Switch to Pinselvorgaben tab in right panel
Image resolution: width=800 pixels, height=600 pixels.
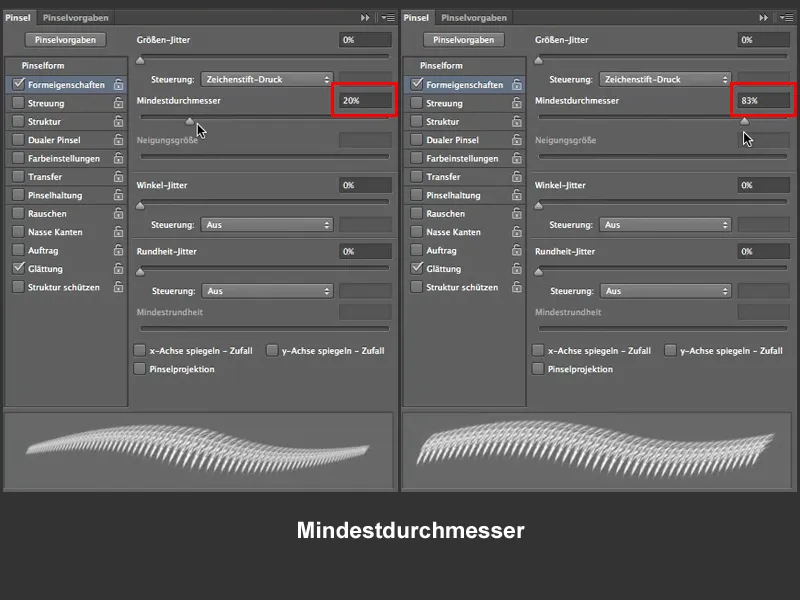point(474,17)
